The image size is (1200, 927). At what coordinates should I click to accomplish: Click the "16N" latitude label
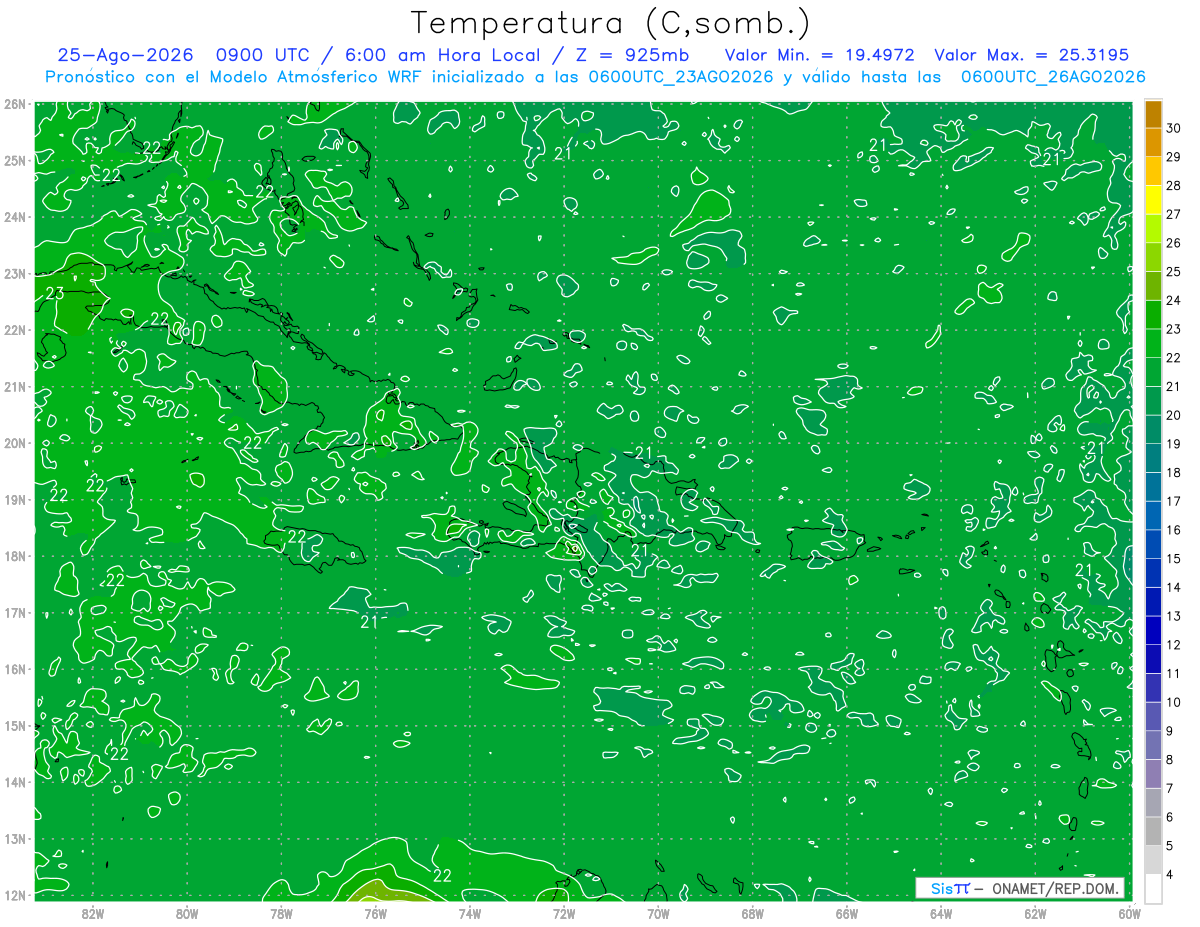tap(15, 669)
